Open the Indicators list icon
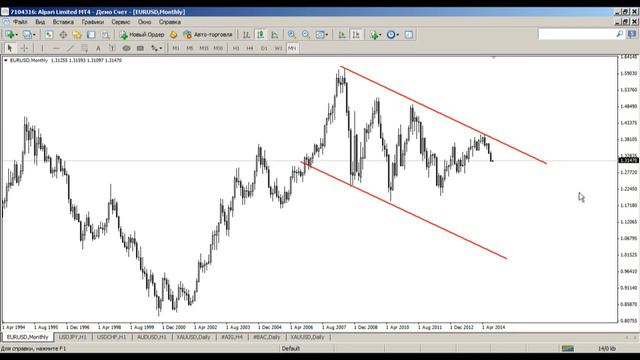640x360 pixels. click(x=373, y=35)
